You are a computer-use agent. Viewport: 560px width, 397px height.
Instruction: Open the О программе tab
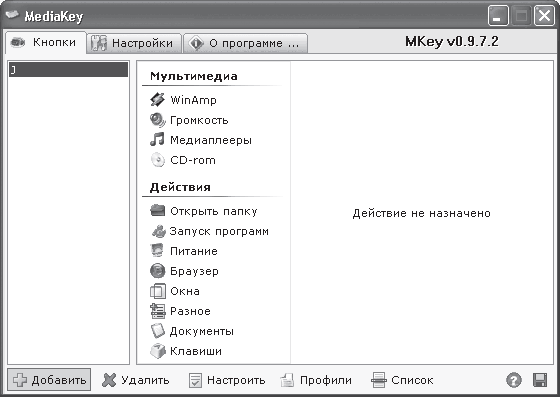(245, 43)
